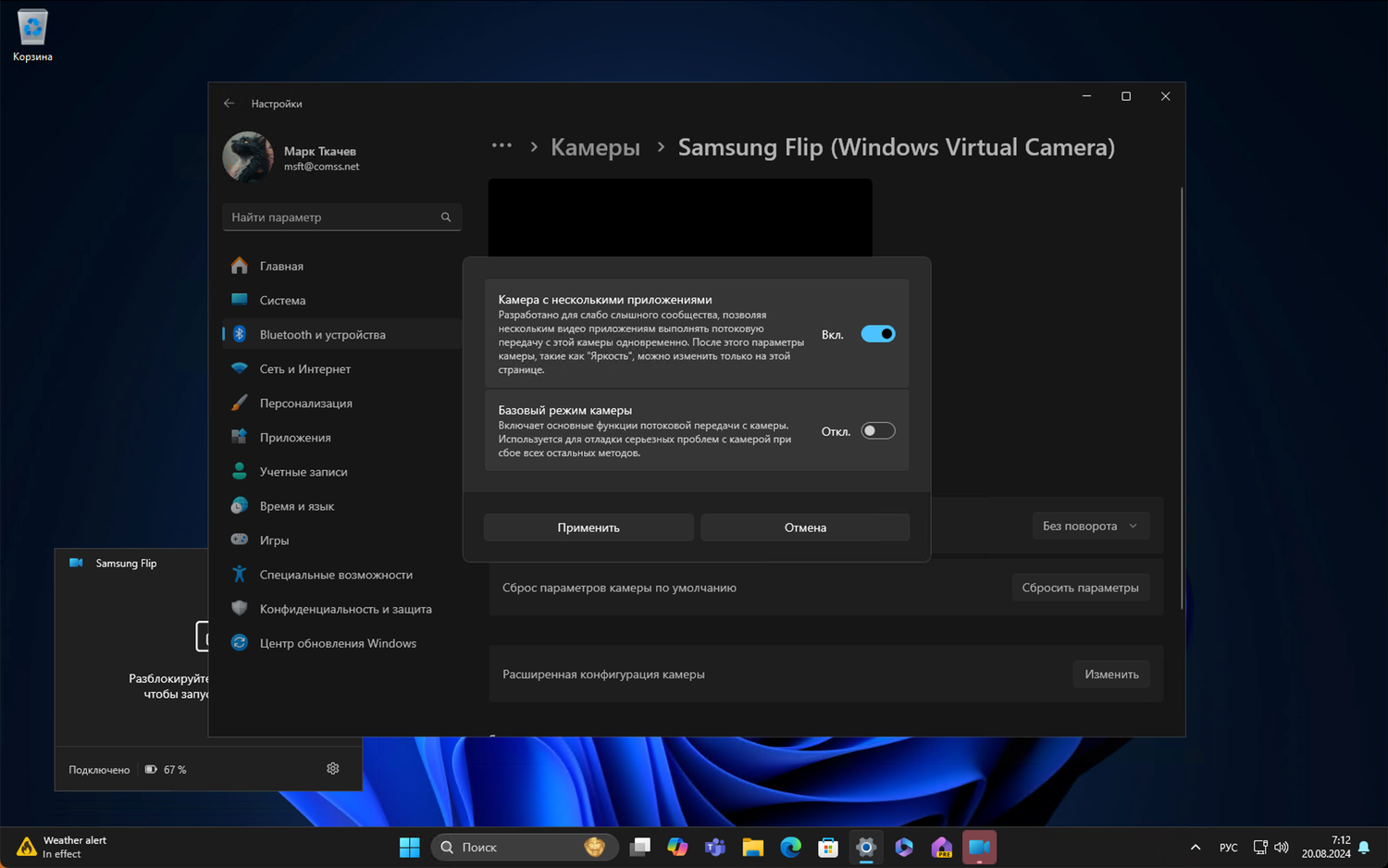
Task: Open Специальные возможности section
Action: pos(341,575)
